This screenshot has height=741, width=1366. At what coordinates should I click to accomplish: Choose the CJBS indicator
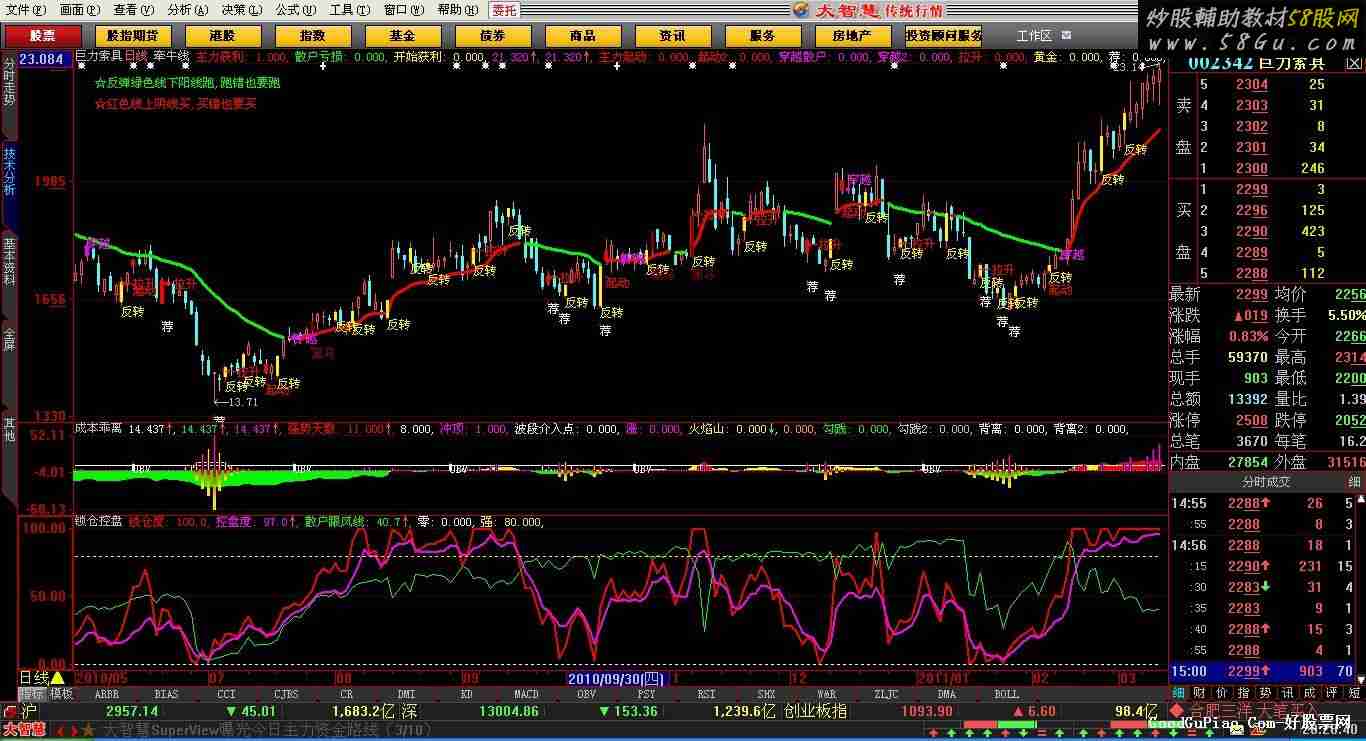[x=286, y=694]
